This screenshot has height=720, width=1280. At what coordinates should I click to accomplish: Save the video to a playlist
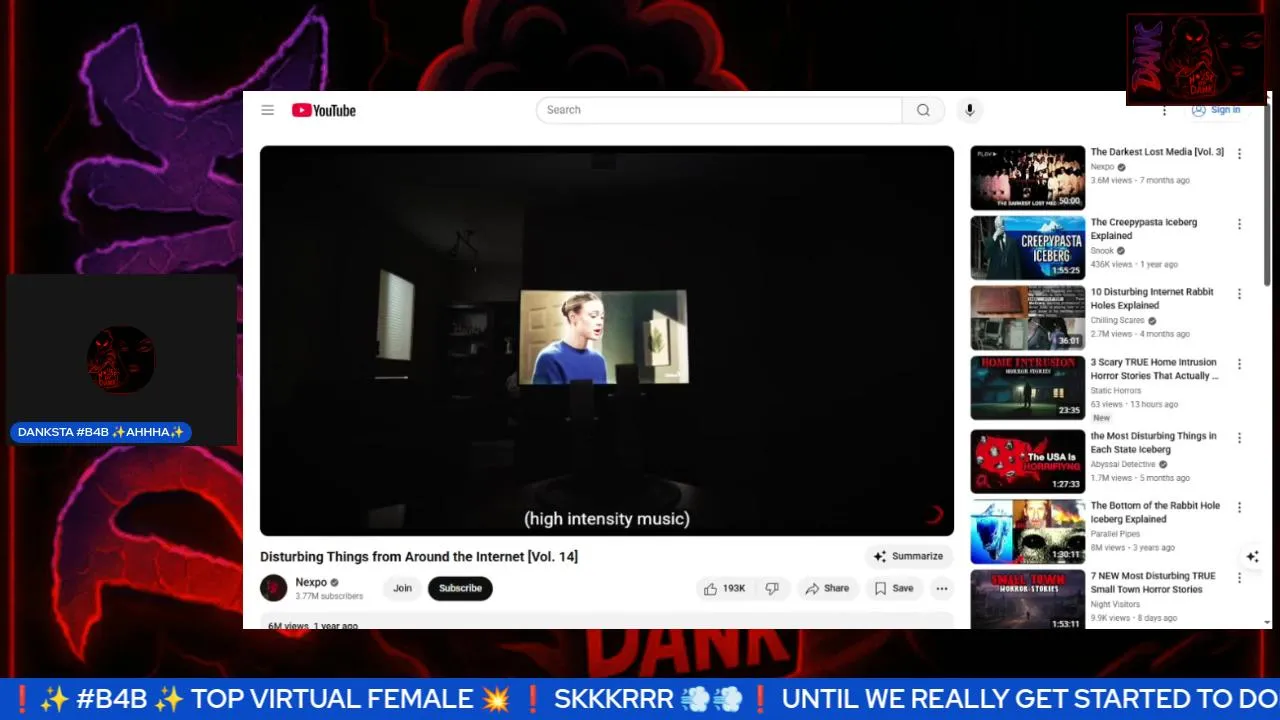[x=894, y=588]
